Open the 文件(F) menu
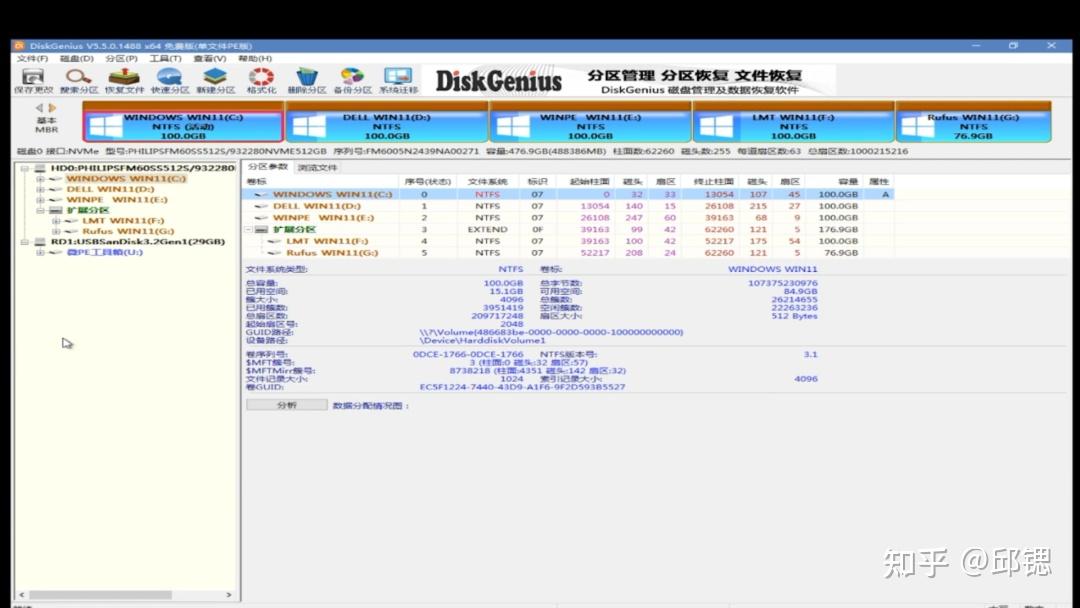1080x608 pixels. click(32, 59)
